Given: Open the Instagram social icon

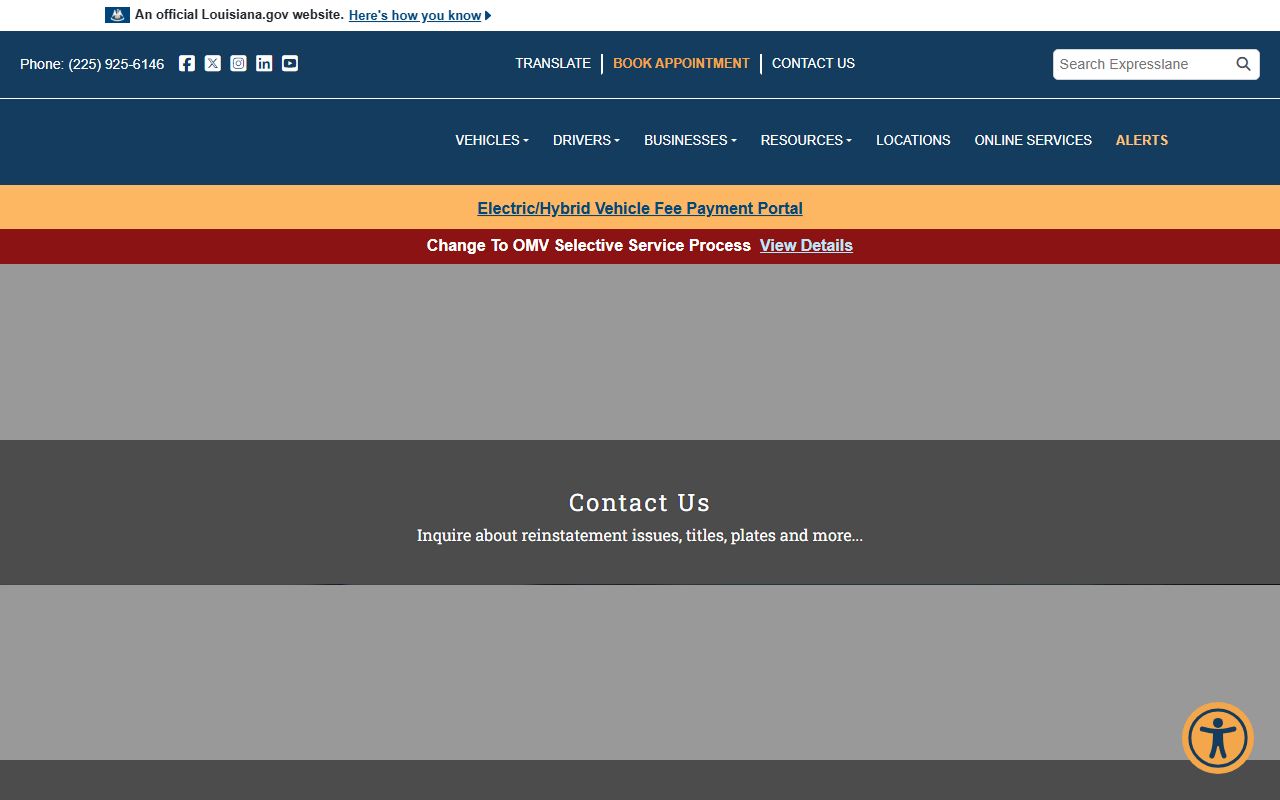Looking at the screenshot, I should click(238, 63).
